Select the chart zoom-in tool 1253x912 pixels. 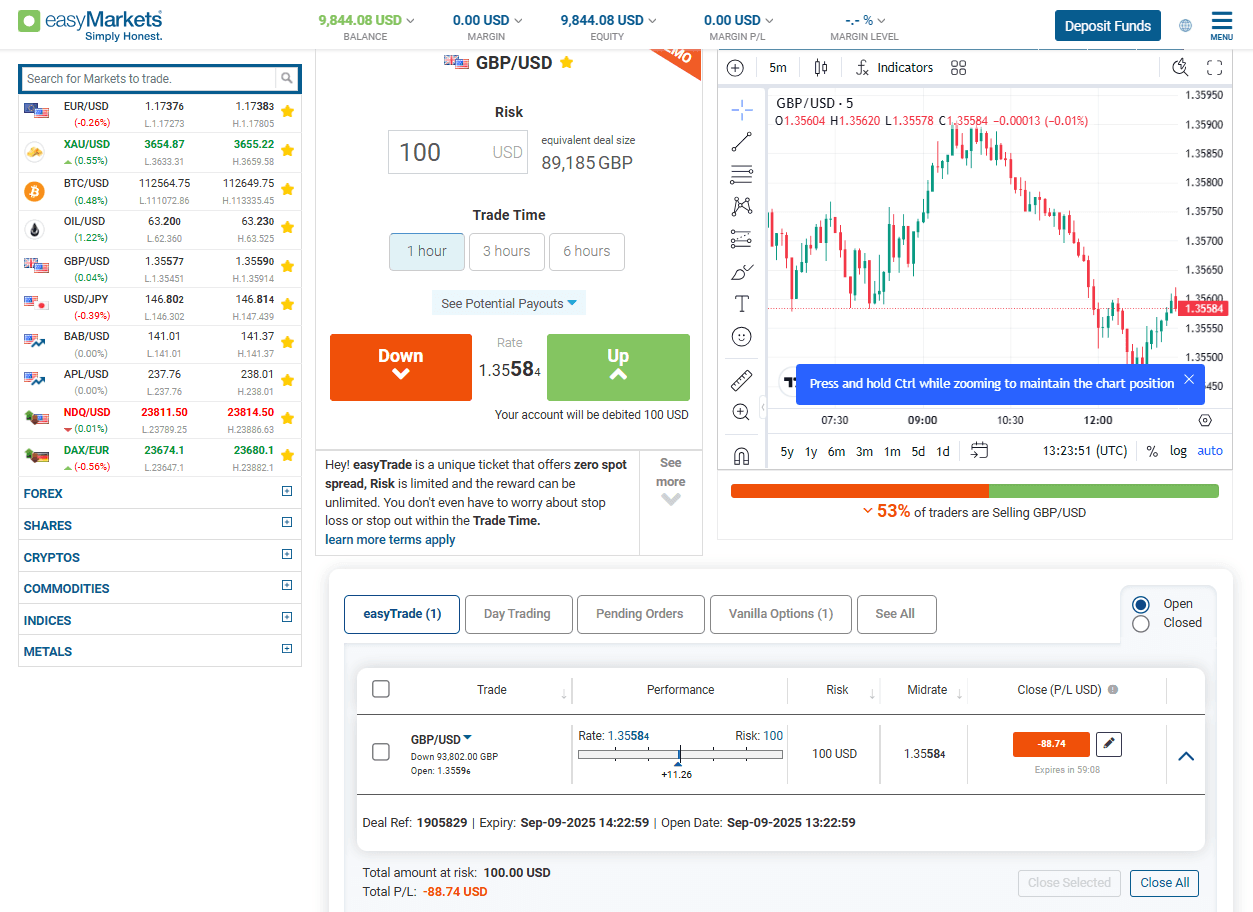click(x=741, y=412)
